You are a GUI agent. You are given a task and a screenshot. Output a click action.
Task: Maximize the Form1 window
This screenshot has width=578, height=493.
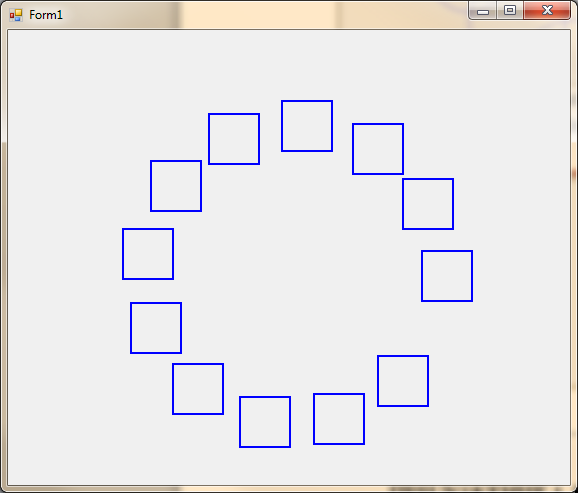pyautogui.click(x=510, y=10)
